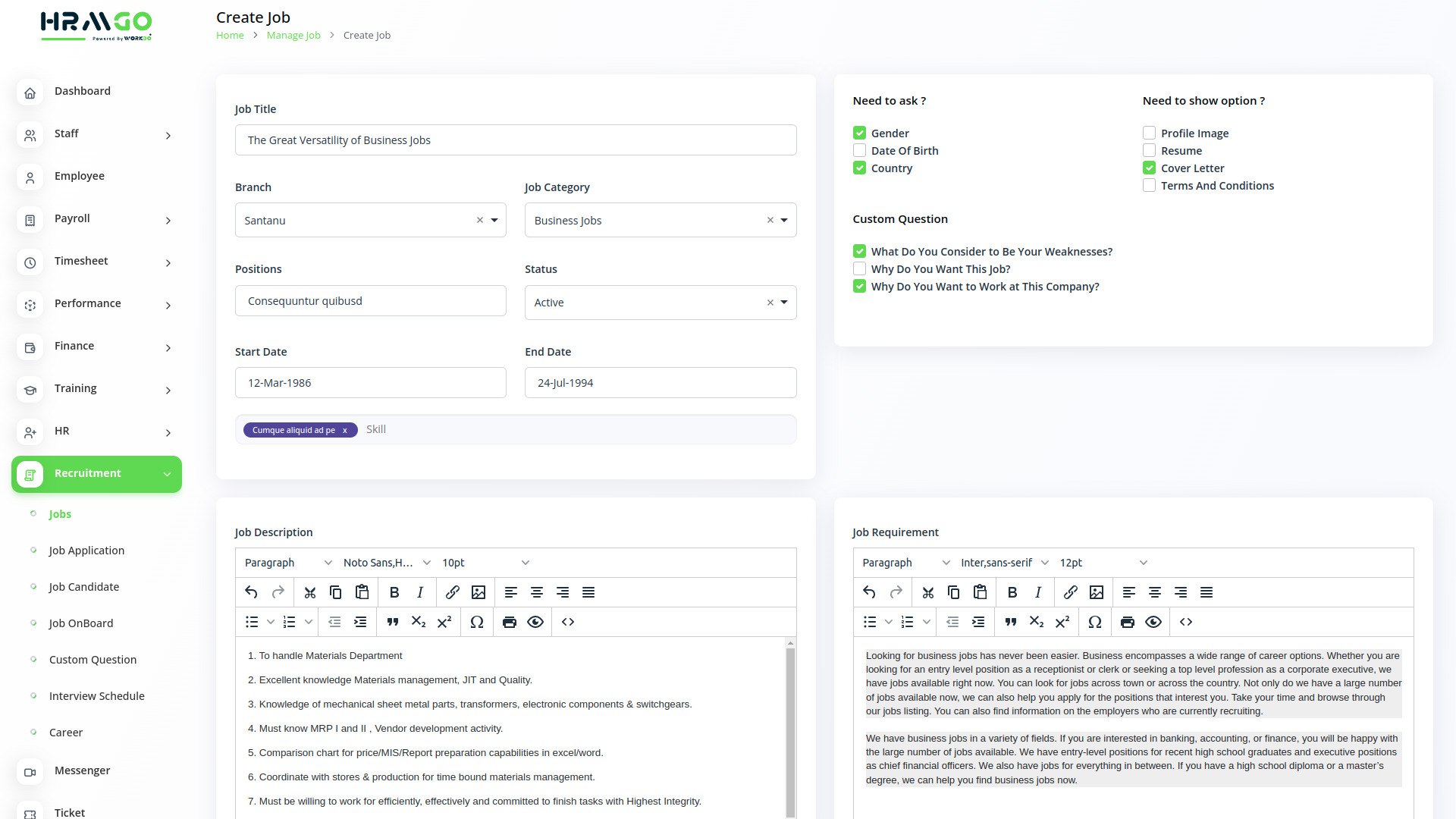The width and height of the screenshot is (1456, 819).
Task: Click source code icon in Job Description editor
Action: pyautogui.click(x=568, y=622)
